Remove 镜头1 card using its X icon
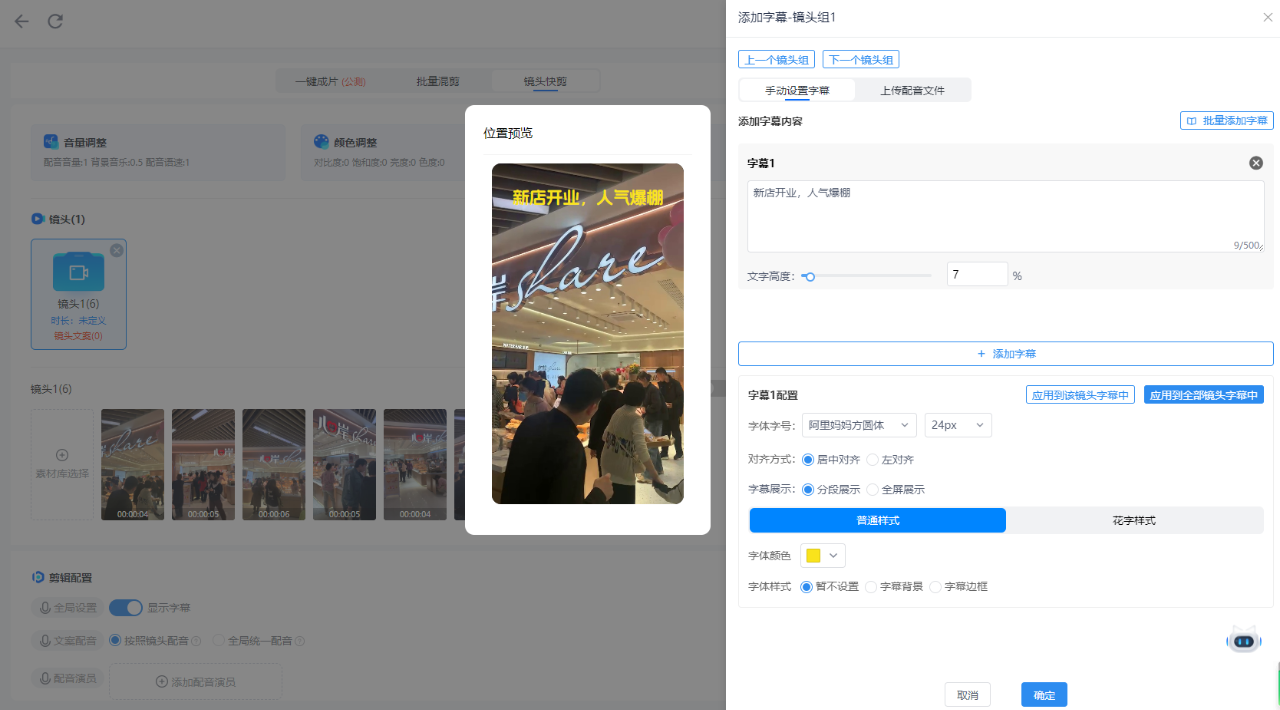The height and width of the screenshot is (710, 1280). click(x=116, y=250)
